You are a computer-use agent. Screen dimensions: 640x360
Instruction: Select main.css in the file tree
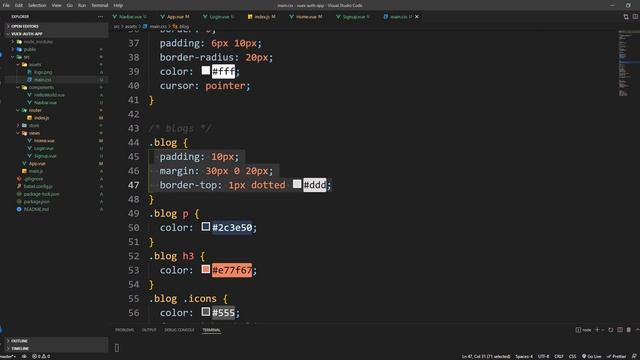click(x=42, y=80)
